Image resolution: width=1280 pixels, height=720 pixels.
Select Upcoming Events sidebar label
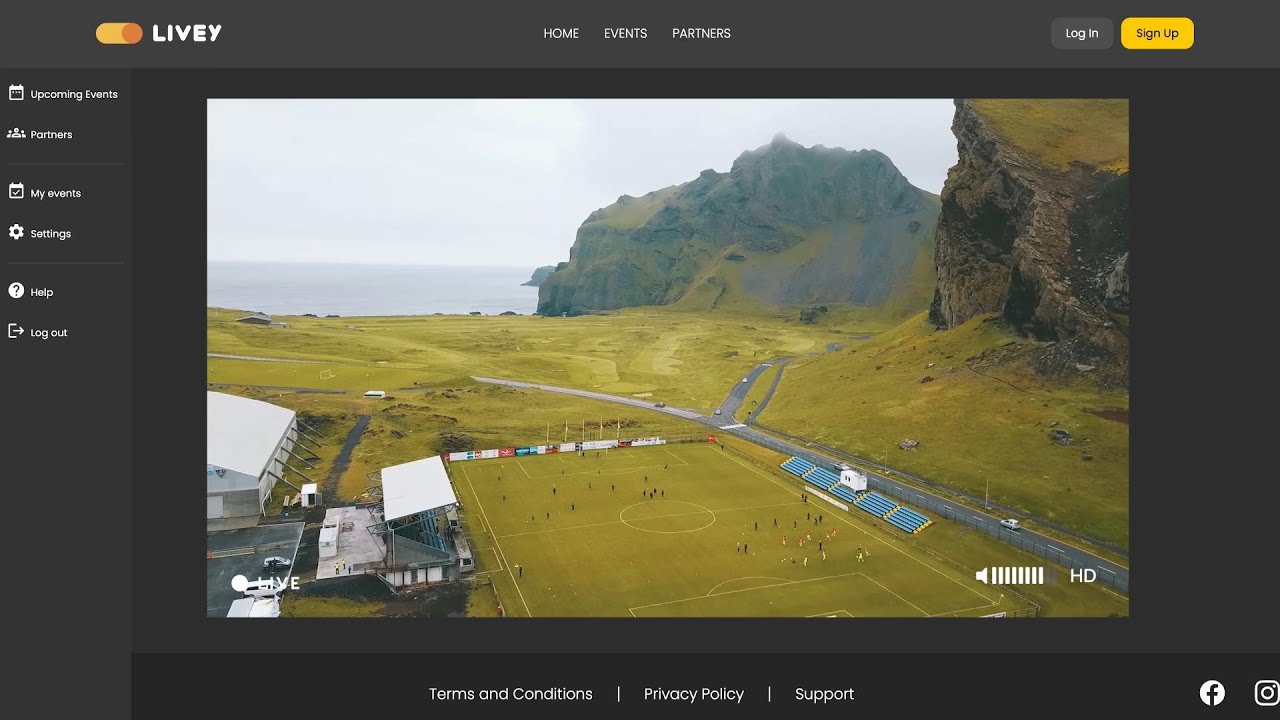[x=74, y=94]
